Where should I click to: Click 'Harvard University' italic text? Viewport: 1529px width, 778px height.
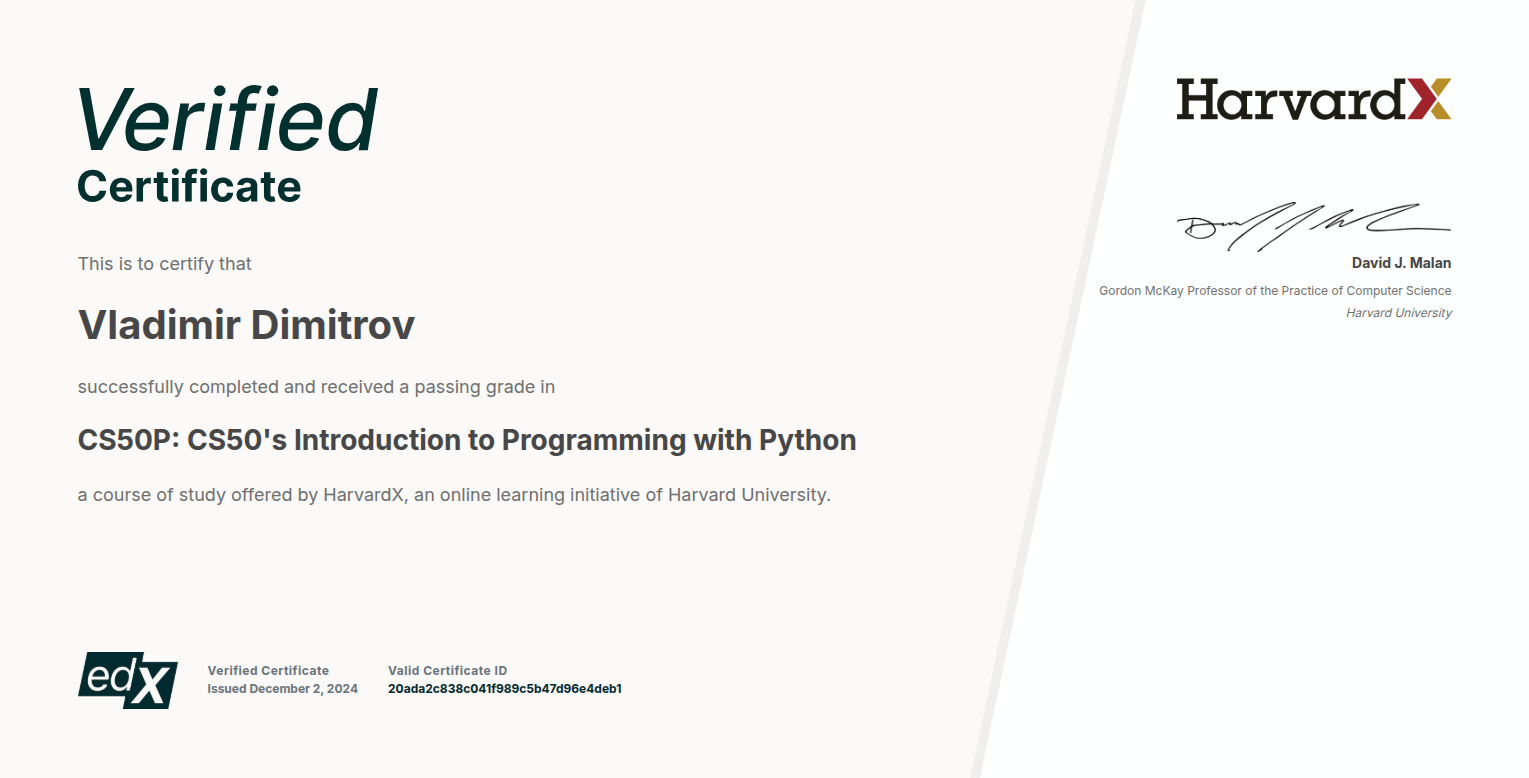[x=1399, y=313]
